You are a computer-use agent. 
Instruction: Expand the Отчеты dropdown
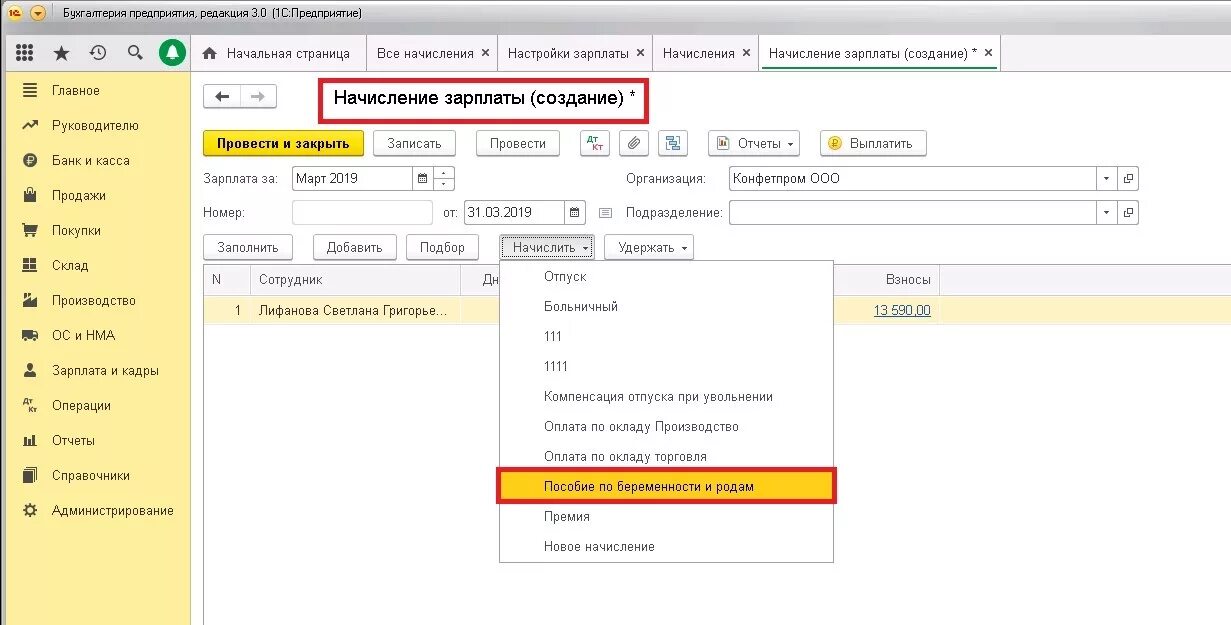(x=754, y=143)
